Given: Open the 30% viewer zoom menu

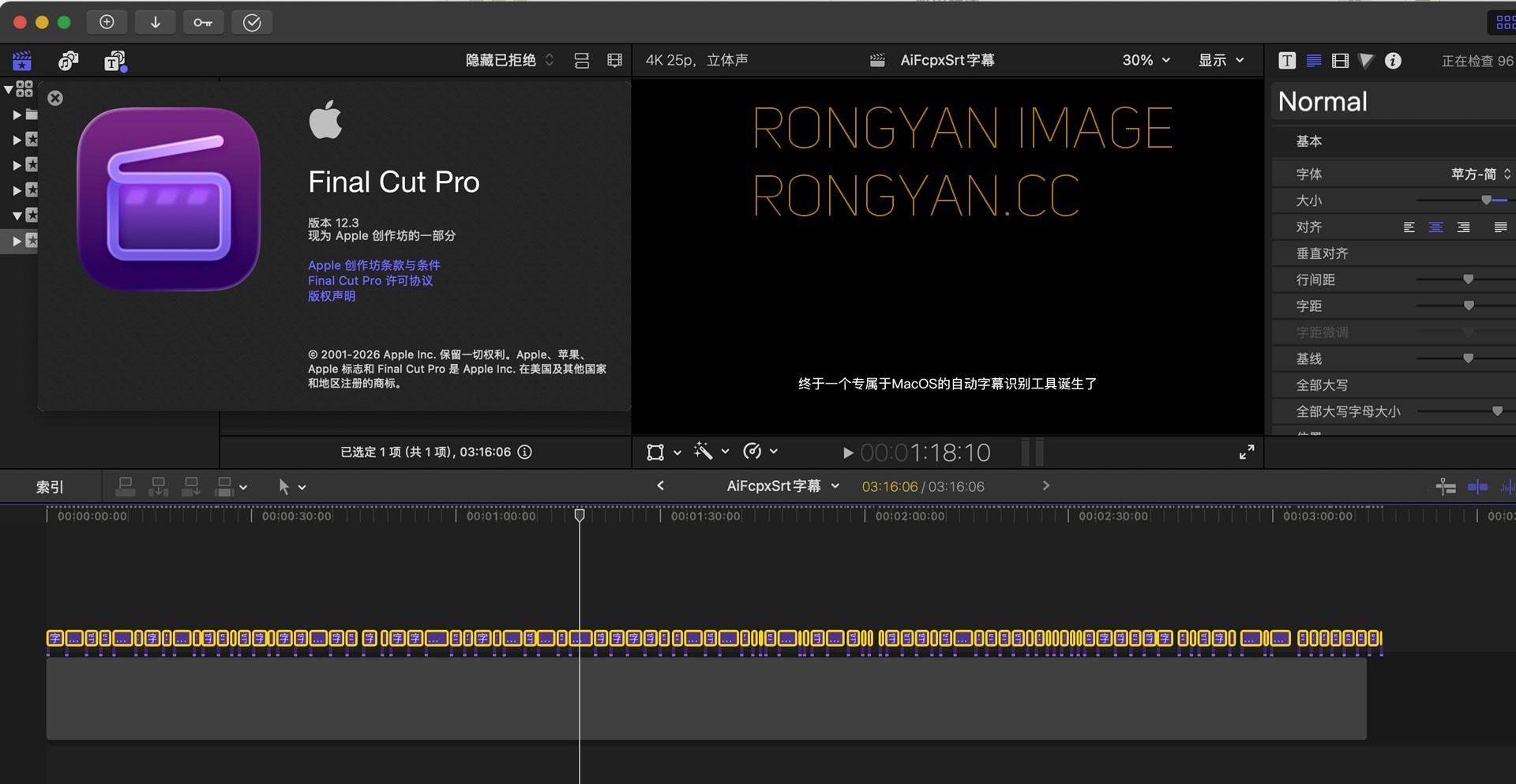Looking at the screenshot, I should click(1146, 60).
